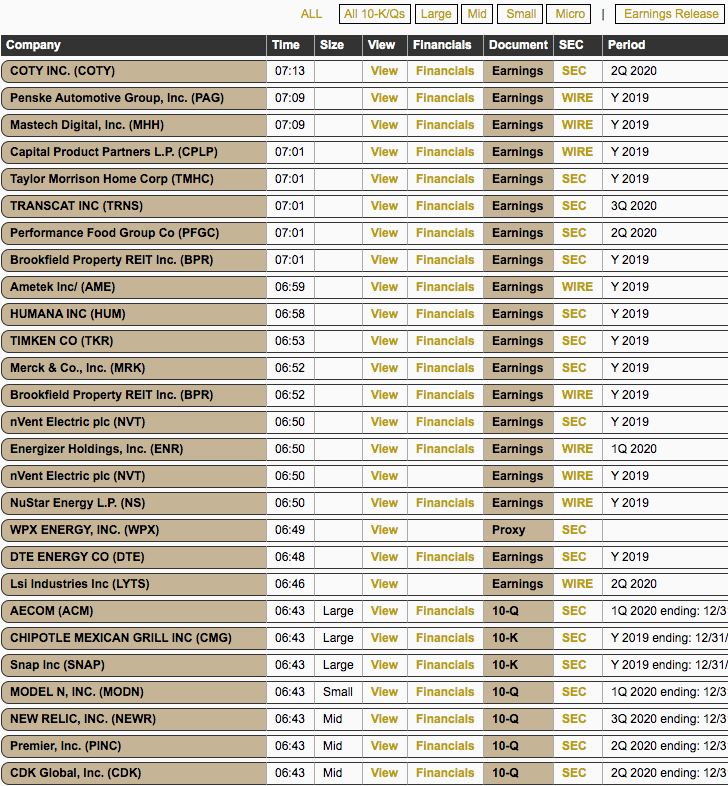Open Financials for Penske Automotive Group

(445, 98)
